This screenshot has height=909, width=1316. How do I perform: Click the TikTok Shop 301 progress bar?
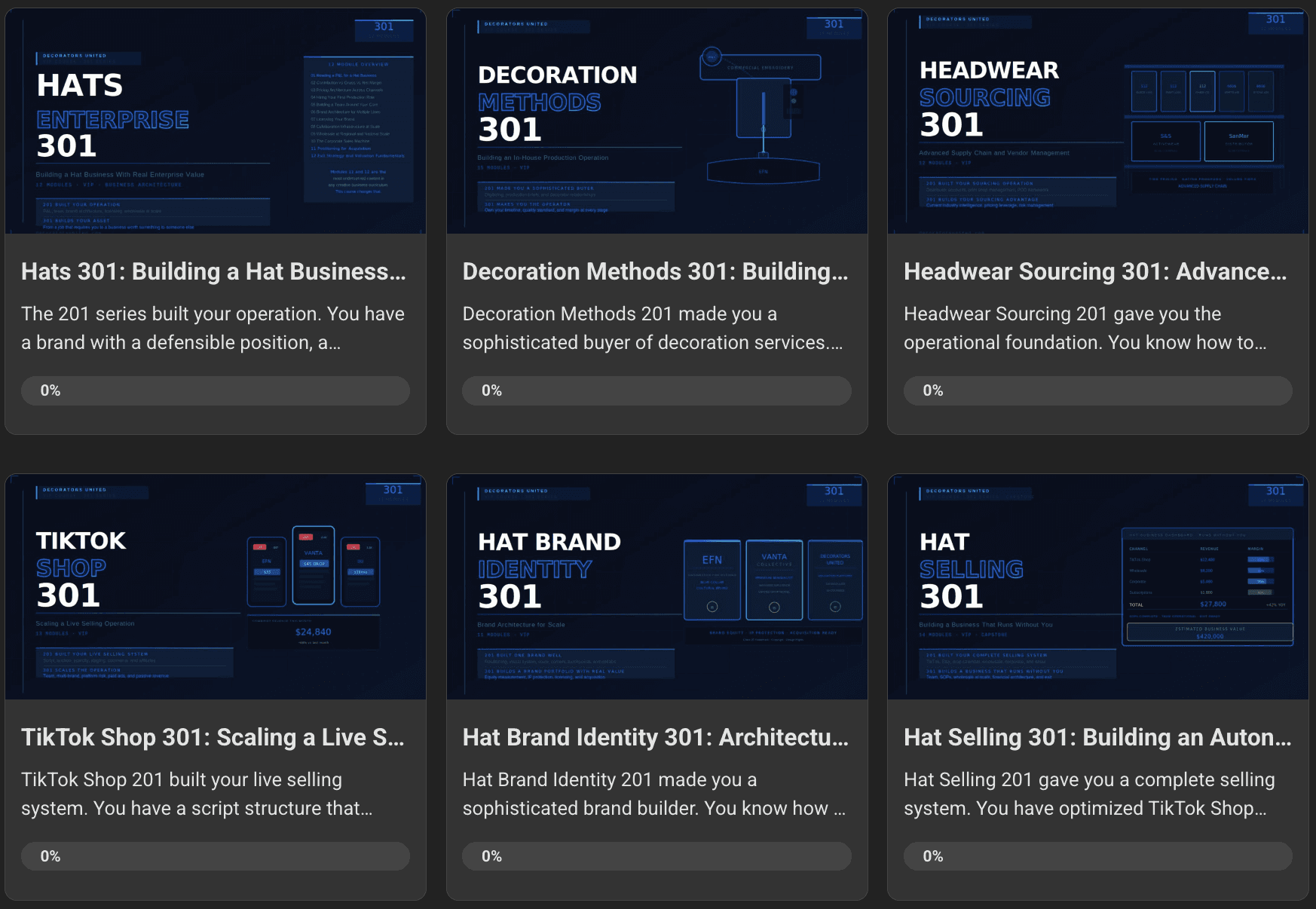tap(216, 856)
